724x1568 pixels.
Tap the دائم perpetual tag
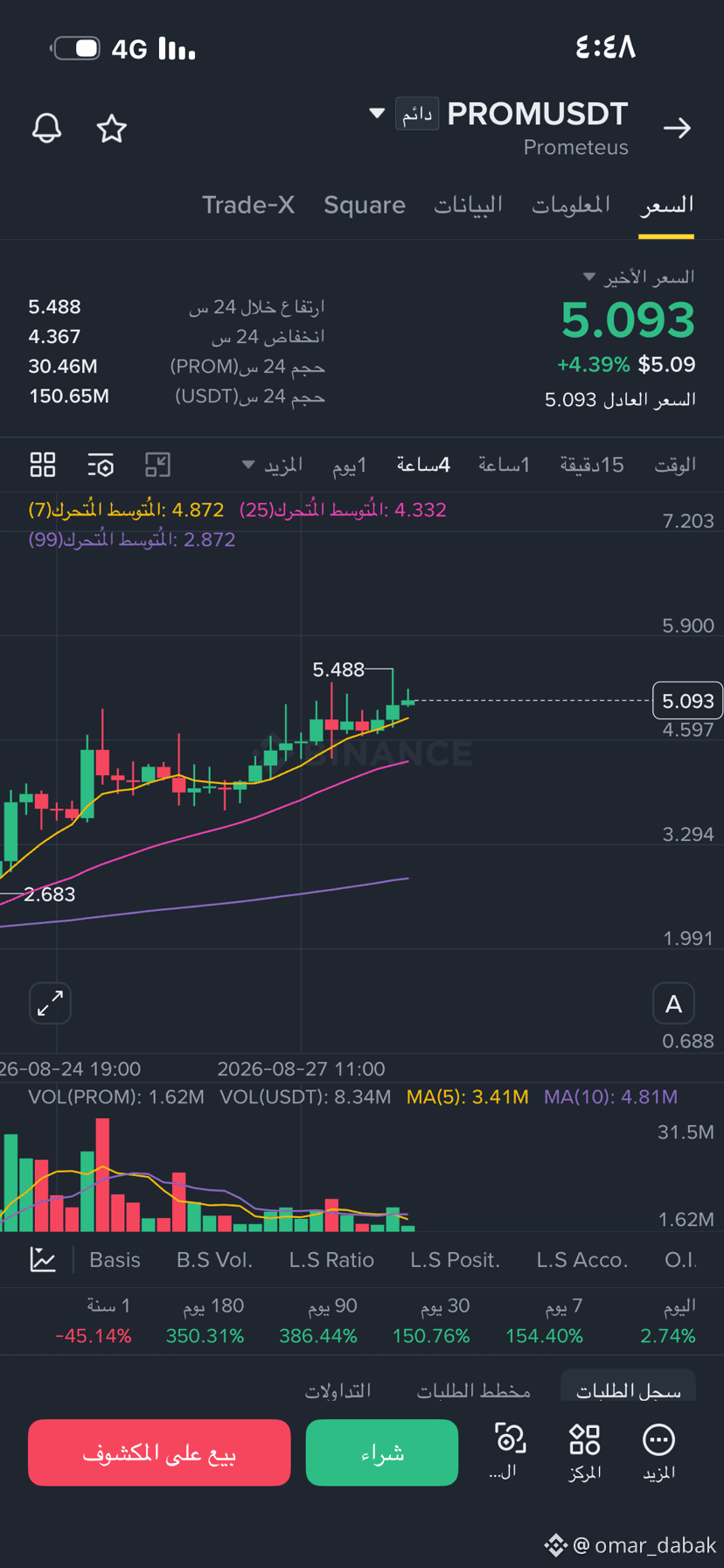click(x=417, y=115)
